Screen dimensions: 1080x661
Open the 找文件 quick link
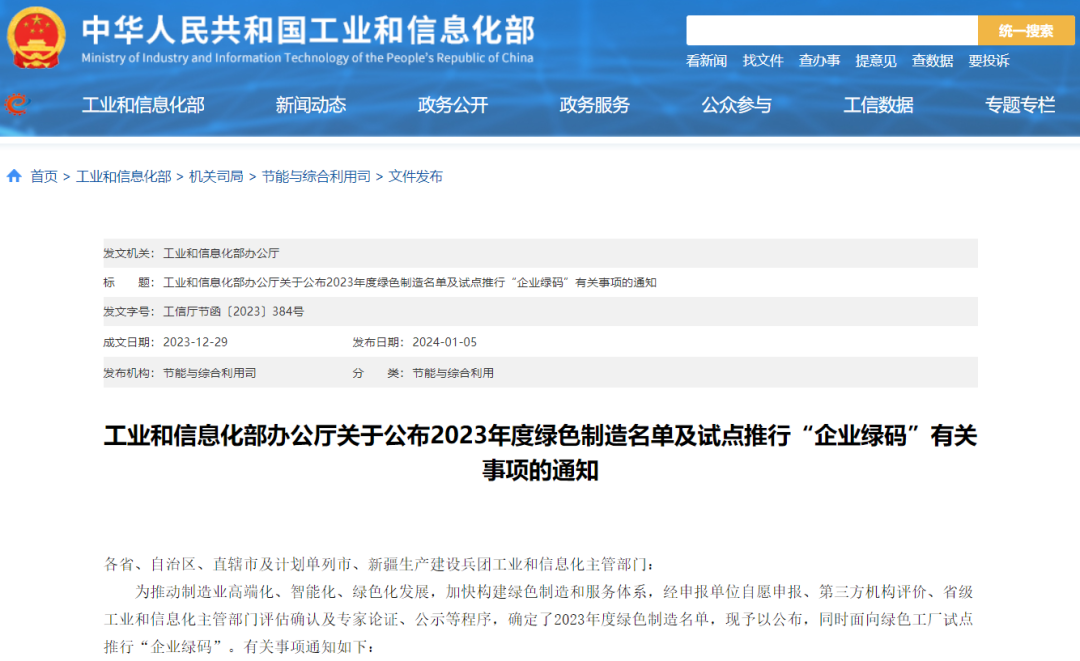tap(762, 61)
